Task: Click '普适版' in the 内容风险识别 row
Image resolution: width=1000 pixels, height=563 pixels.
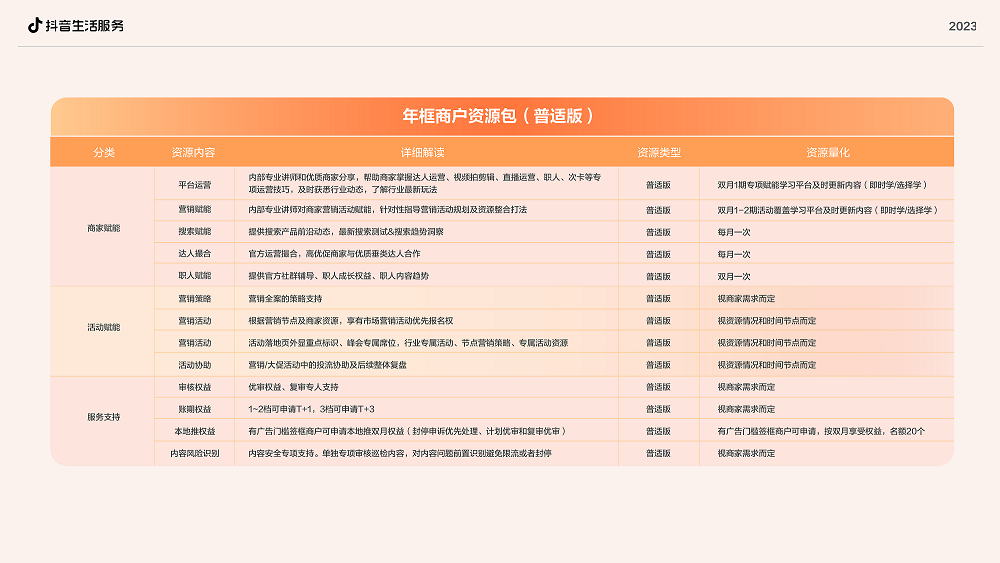Action: 658,453
